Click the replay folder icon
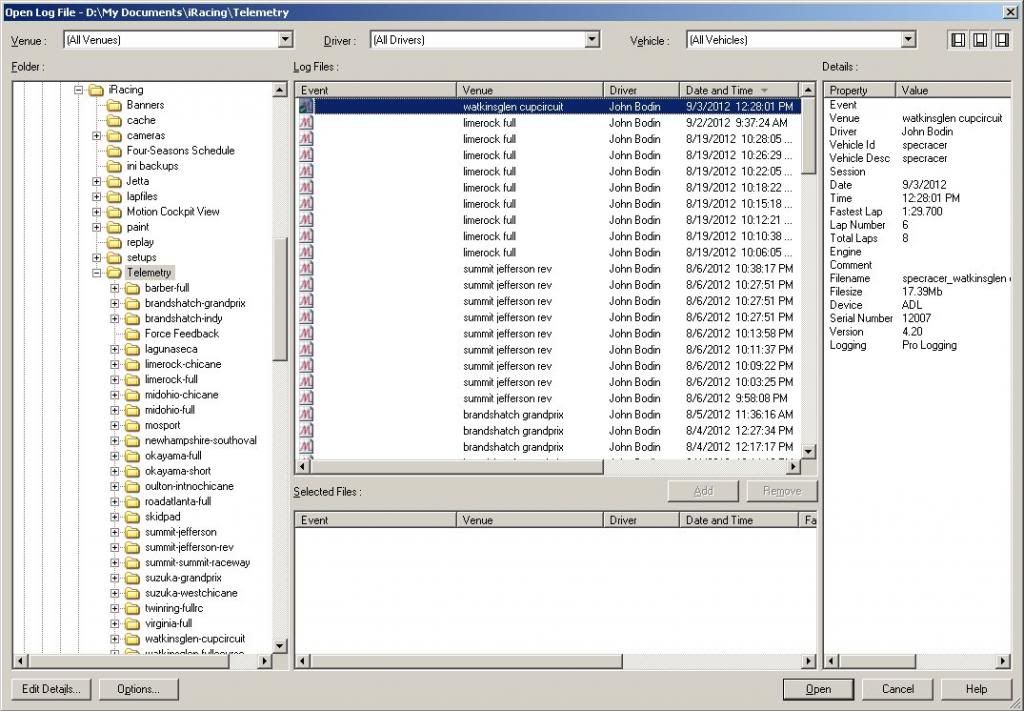The height and width of the screenshot is (711, 1024). (x=114, y=242)
